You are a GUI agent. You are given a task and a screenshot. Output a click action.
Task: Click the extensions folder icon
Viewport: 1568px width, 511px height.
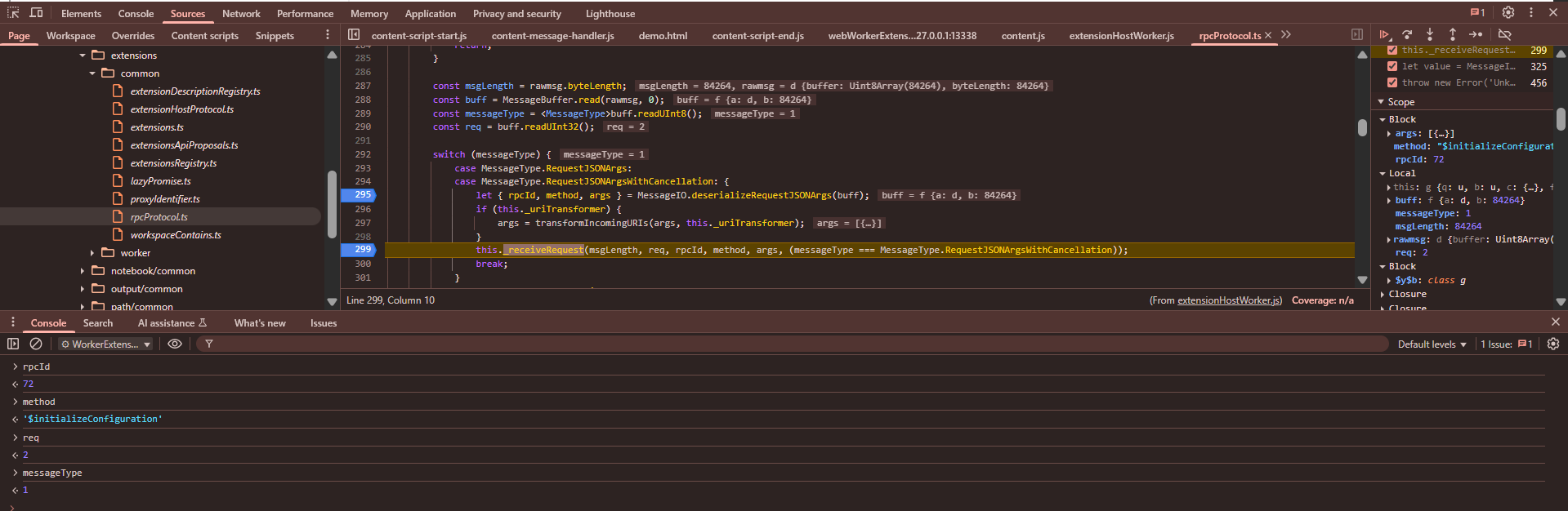99,56
